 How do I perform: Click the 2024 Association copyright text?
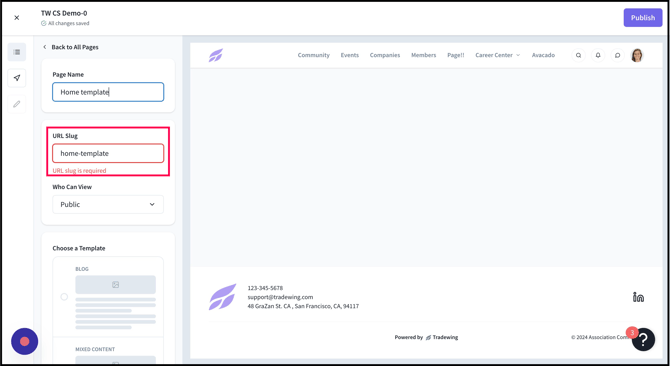click(600, 337)
